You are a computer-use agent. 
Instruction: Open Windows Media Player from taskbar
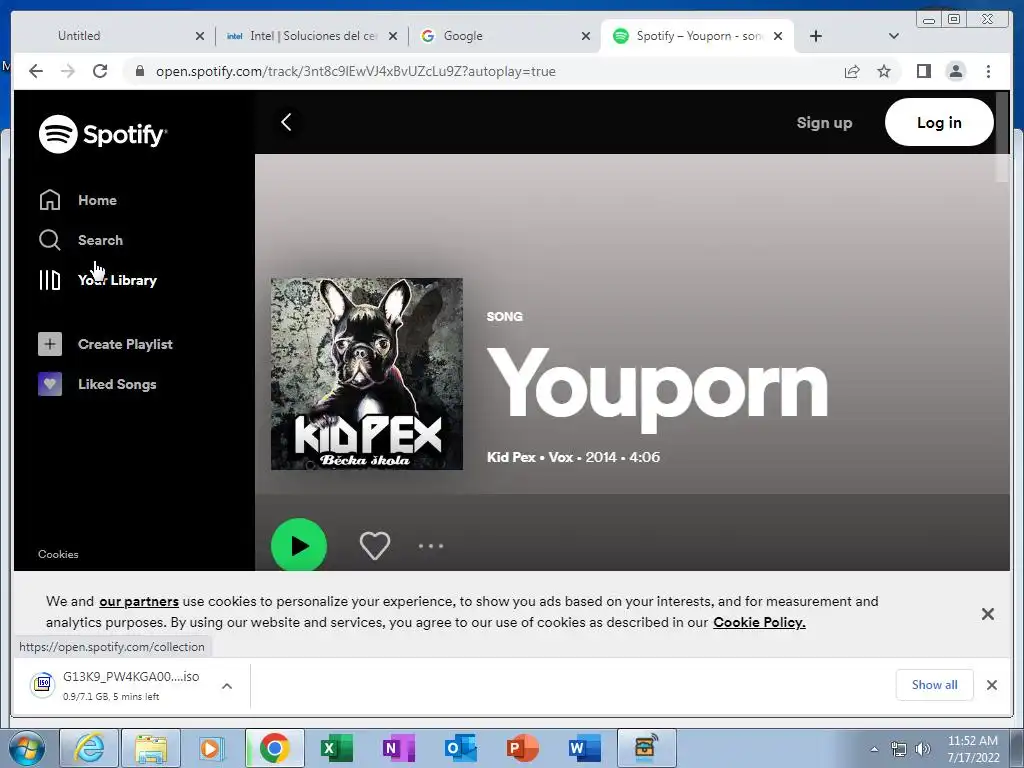pyautogui.click(x=212, y=748)
